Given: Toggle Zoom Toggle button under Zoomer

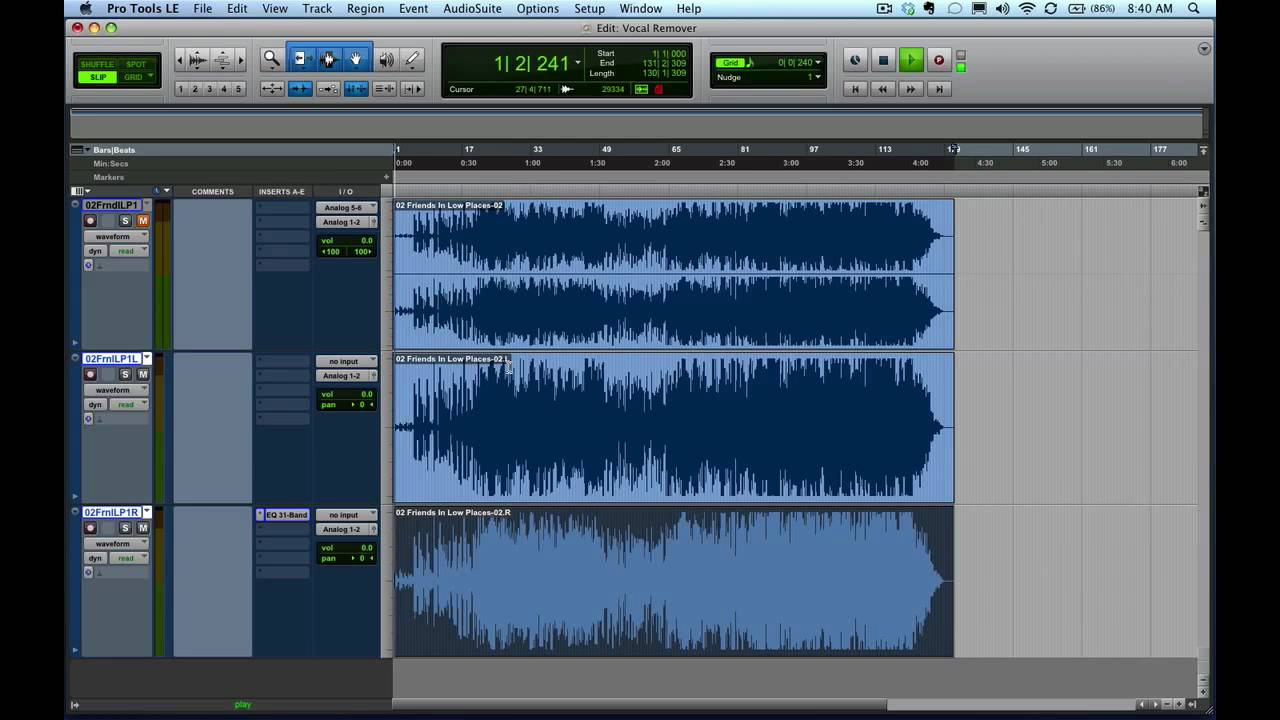Looking at the screenshot, I should [271, 89].
